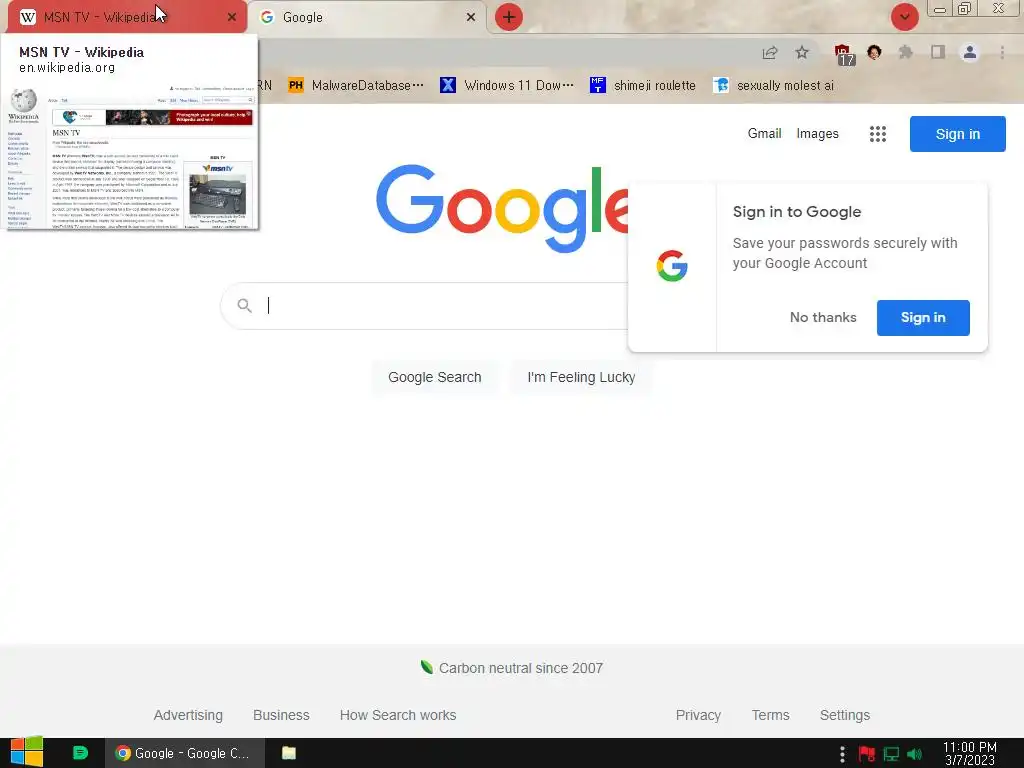Open the Advertising footer link
The height and width of the screenshot is (768, 1024).
click(188, 715)
